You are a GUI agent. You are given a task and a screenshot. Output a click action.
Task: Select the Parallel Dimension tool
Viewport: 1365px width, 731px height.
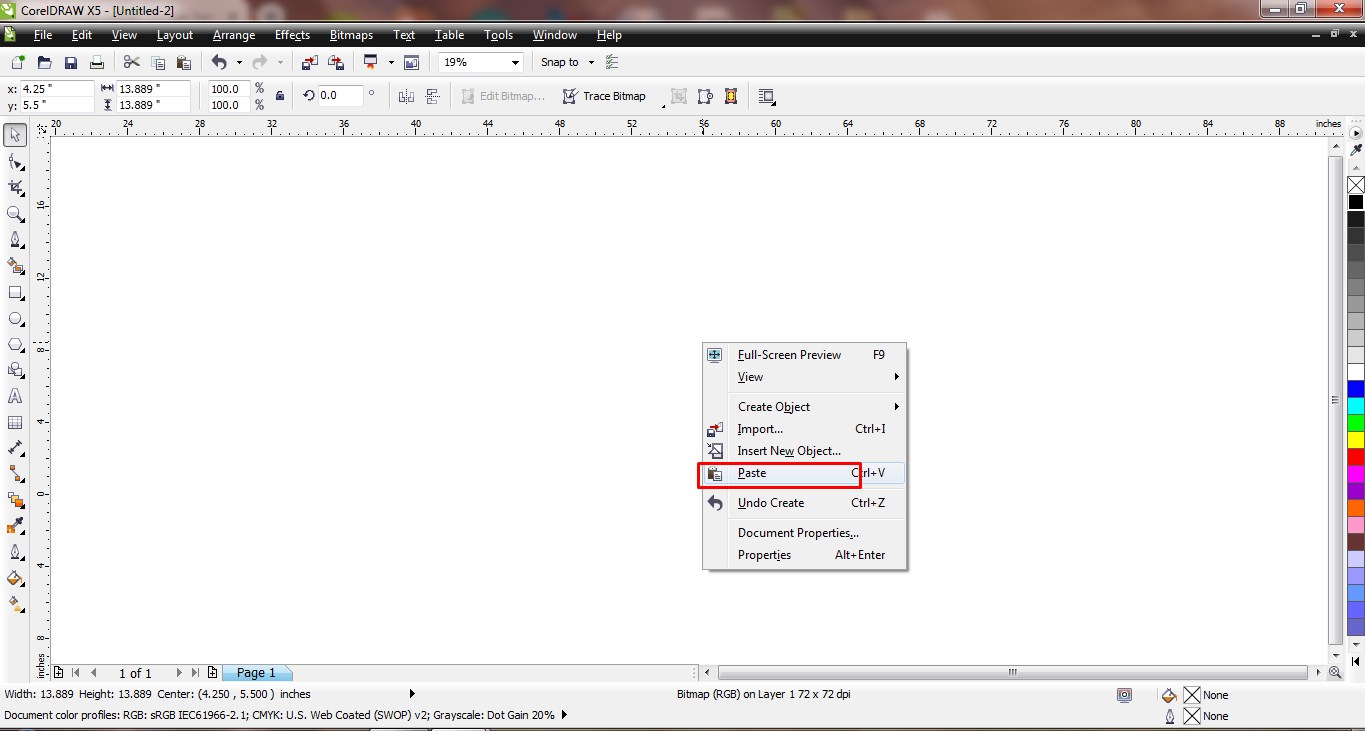point(16,448)
